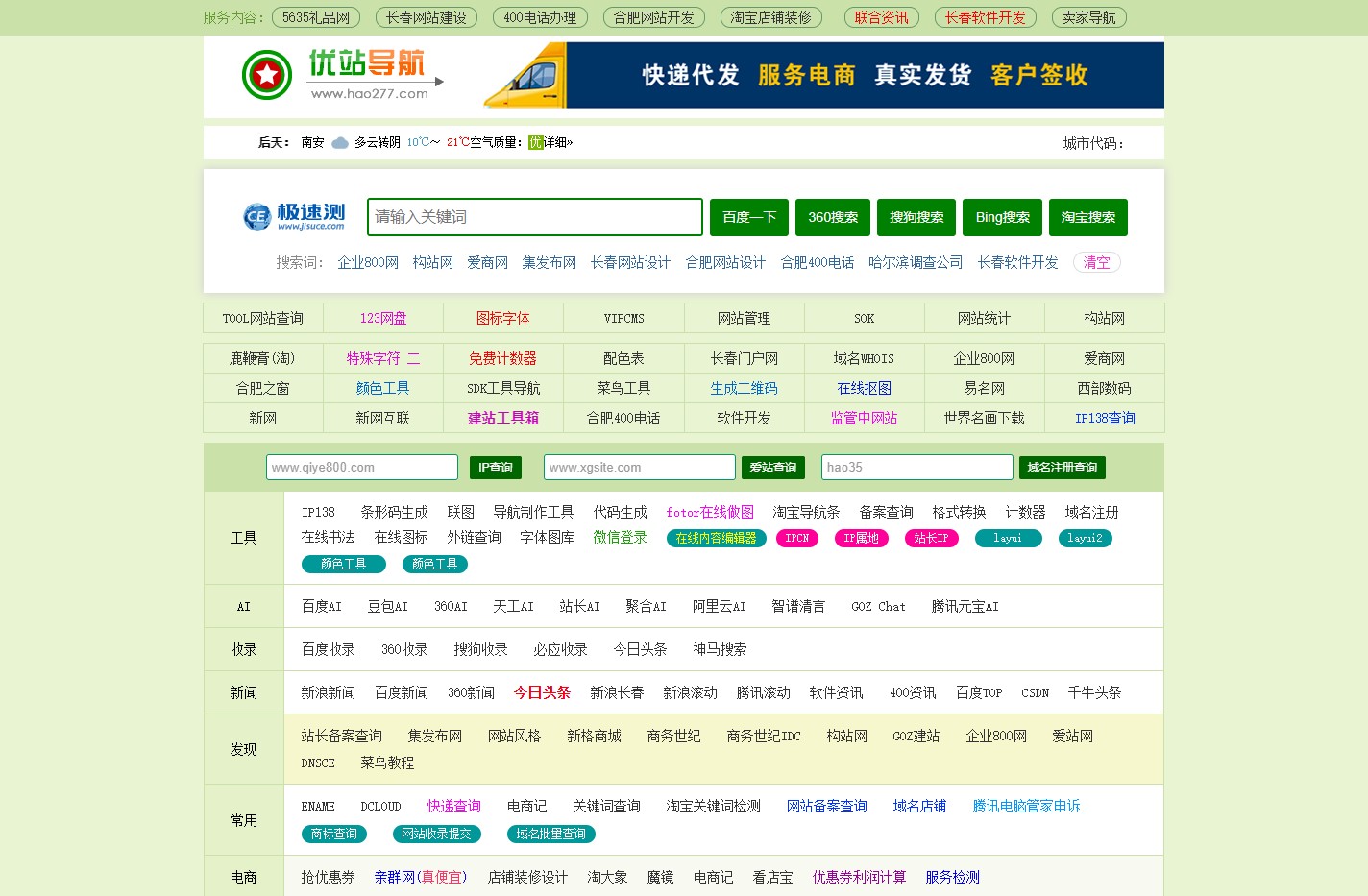Open 长春软件开发 in the top bar
Image resolution: width=1368 pixels, height=896 pixels.
tap(986, 17)
